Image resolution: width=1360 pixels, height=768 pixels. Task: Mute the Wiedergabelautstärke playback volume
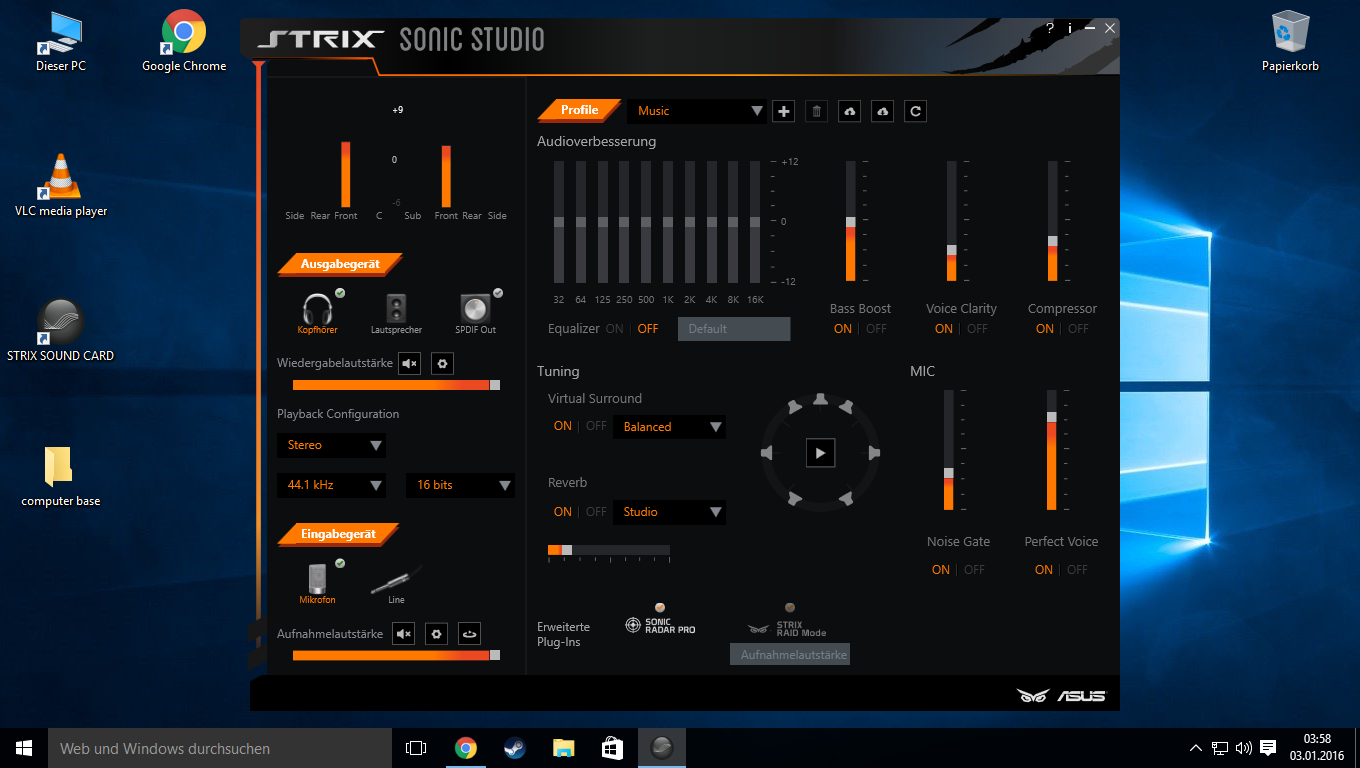(x=410, y=364)
